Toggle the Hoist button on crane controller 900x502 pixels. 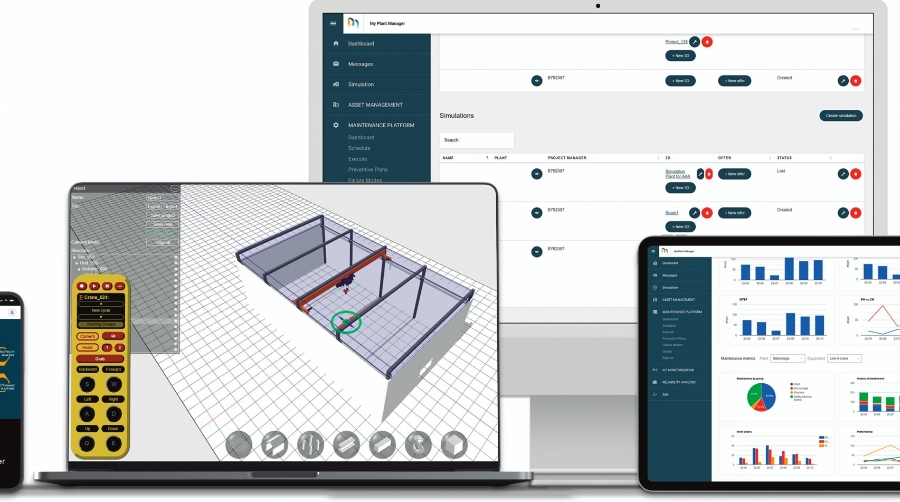[88, 347]
